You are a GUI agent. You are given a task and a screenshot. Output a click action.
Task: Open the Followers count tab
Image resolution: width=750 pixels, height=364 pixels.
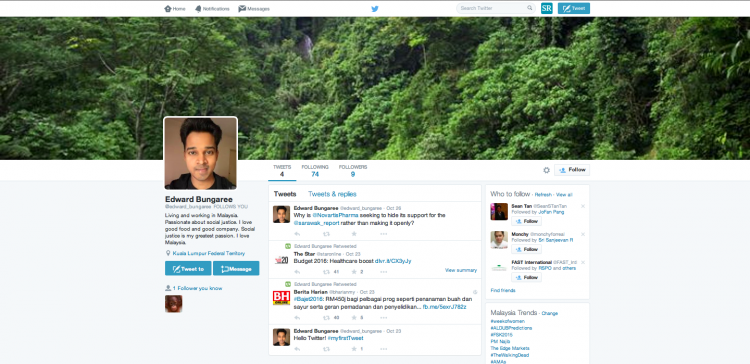[x=353, y=171]
